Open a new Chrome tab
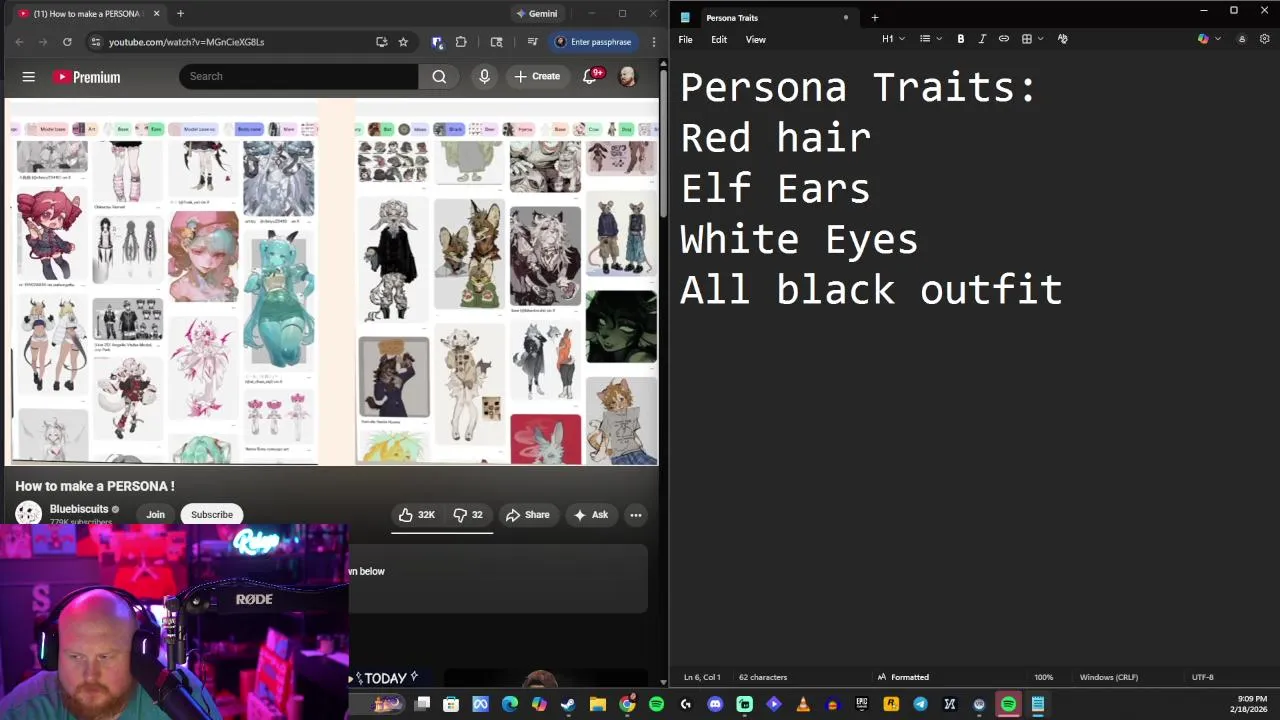The width and height of the screenshot is (1280, 720). 180,14
